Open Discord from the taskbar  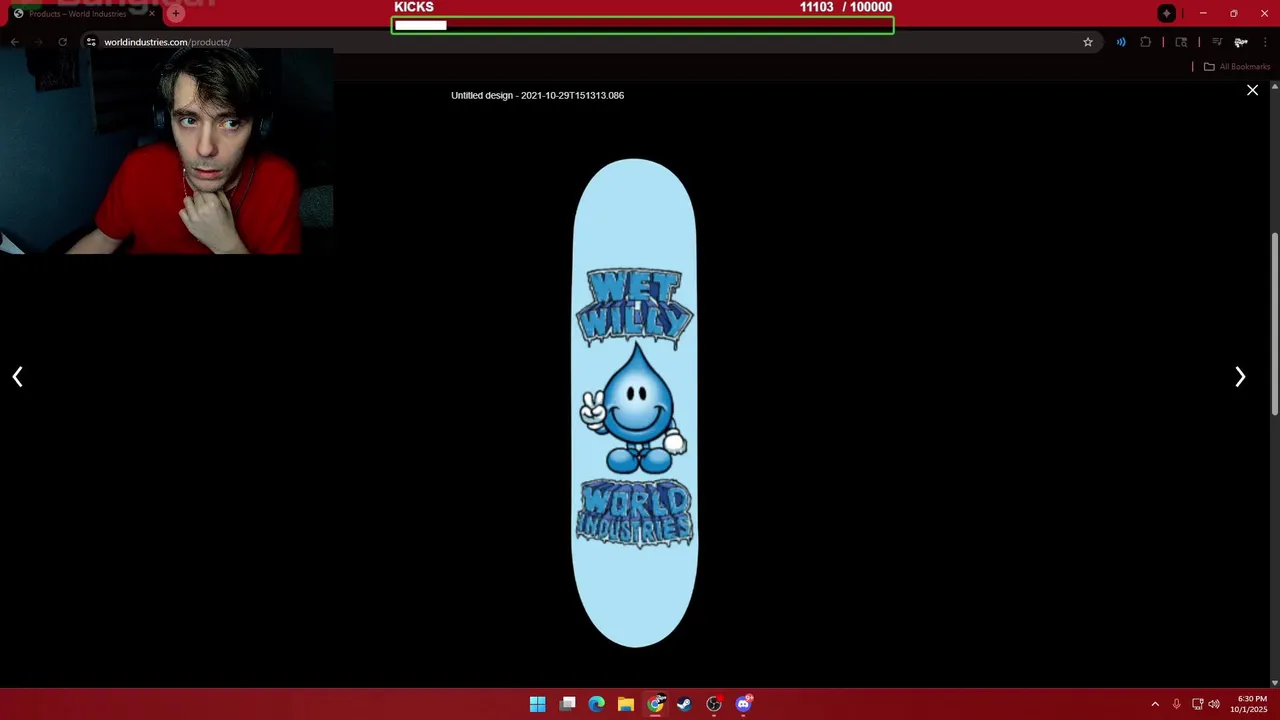[743, 704]
